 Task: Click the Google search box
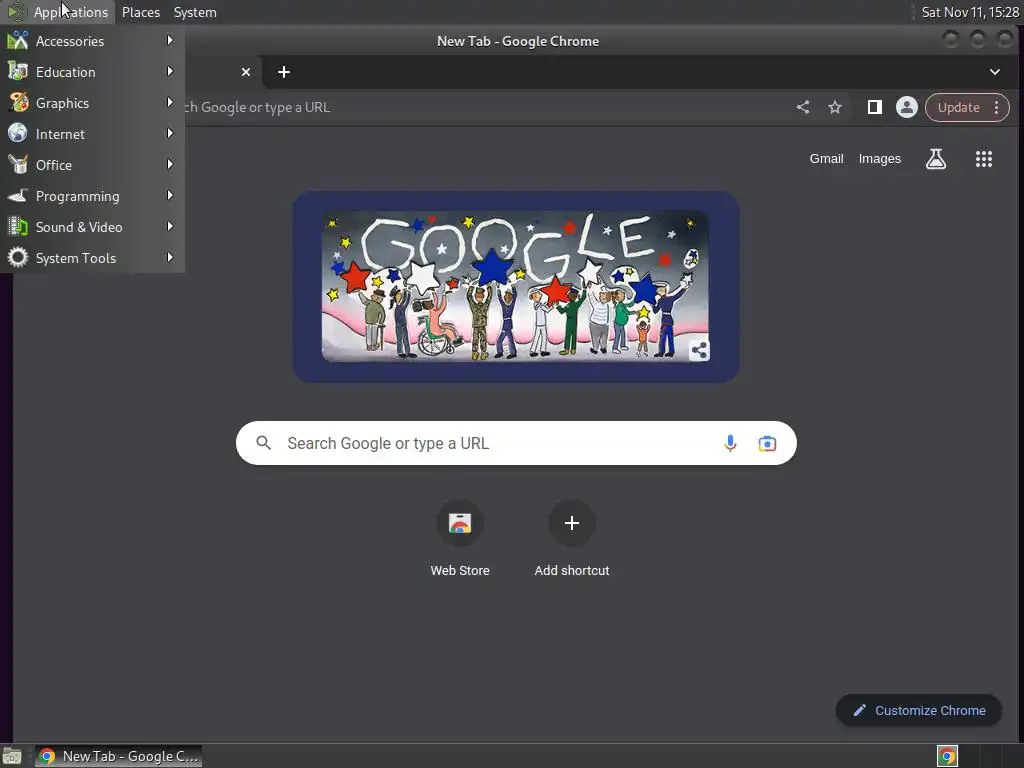pyautogui.click(x=516, y=443)
